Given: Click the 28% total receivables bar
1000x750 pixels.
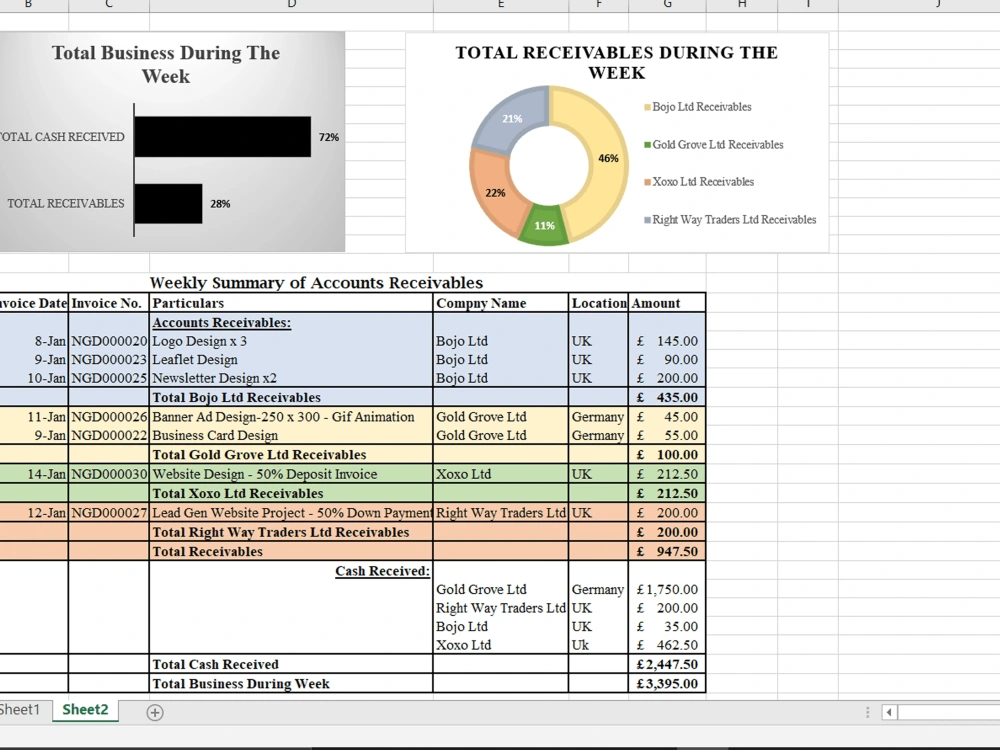Looking at the screenshot, I should [168, 203].
